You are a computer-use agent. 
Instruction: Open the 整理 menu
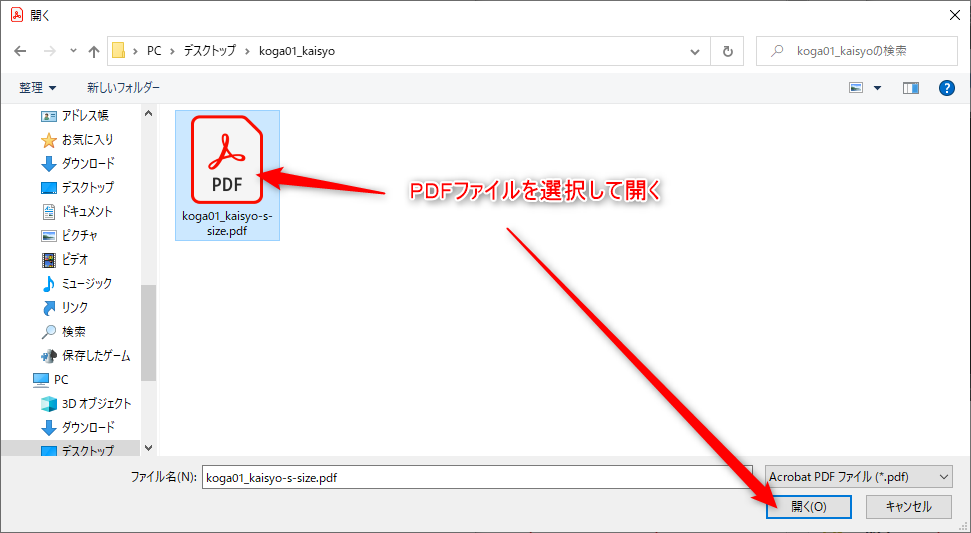click(x=37, y=88)
